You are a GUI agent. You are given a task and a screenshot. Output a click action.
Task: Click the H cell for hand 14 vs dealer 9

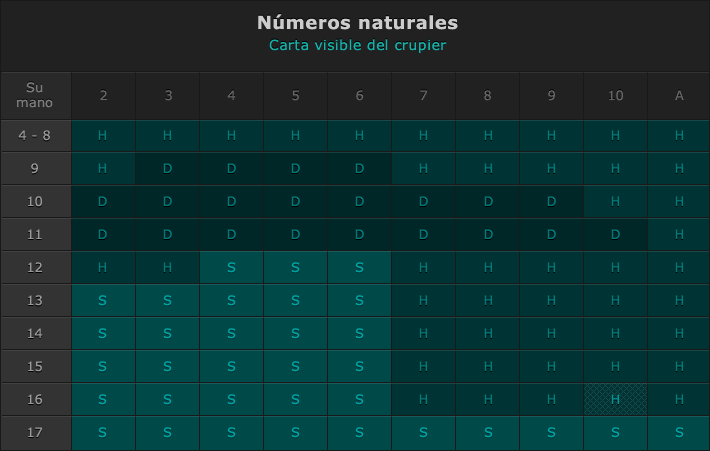[x=552, y=334]
